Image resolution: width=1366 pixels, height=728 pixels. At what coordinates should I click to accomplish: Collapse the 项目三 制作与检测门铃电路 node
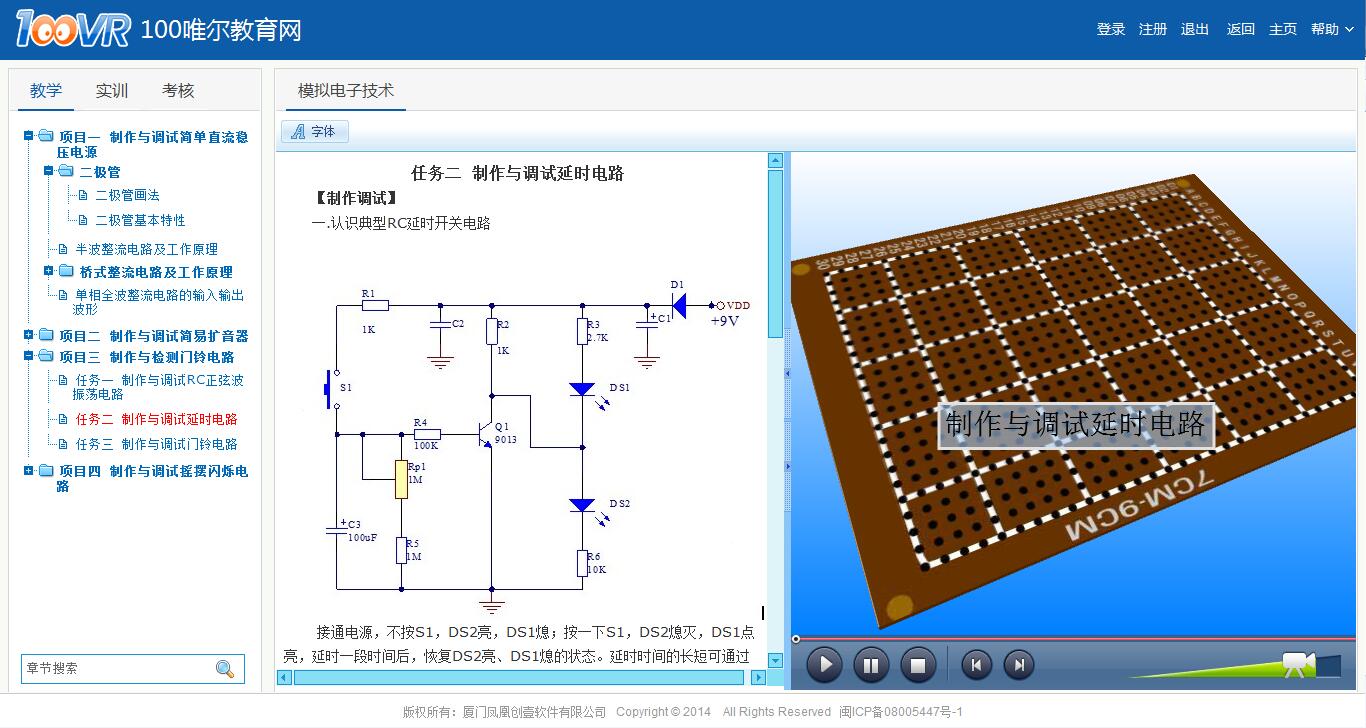[29, 356]
